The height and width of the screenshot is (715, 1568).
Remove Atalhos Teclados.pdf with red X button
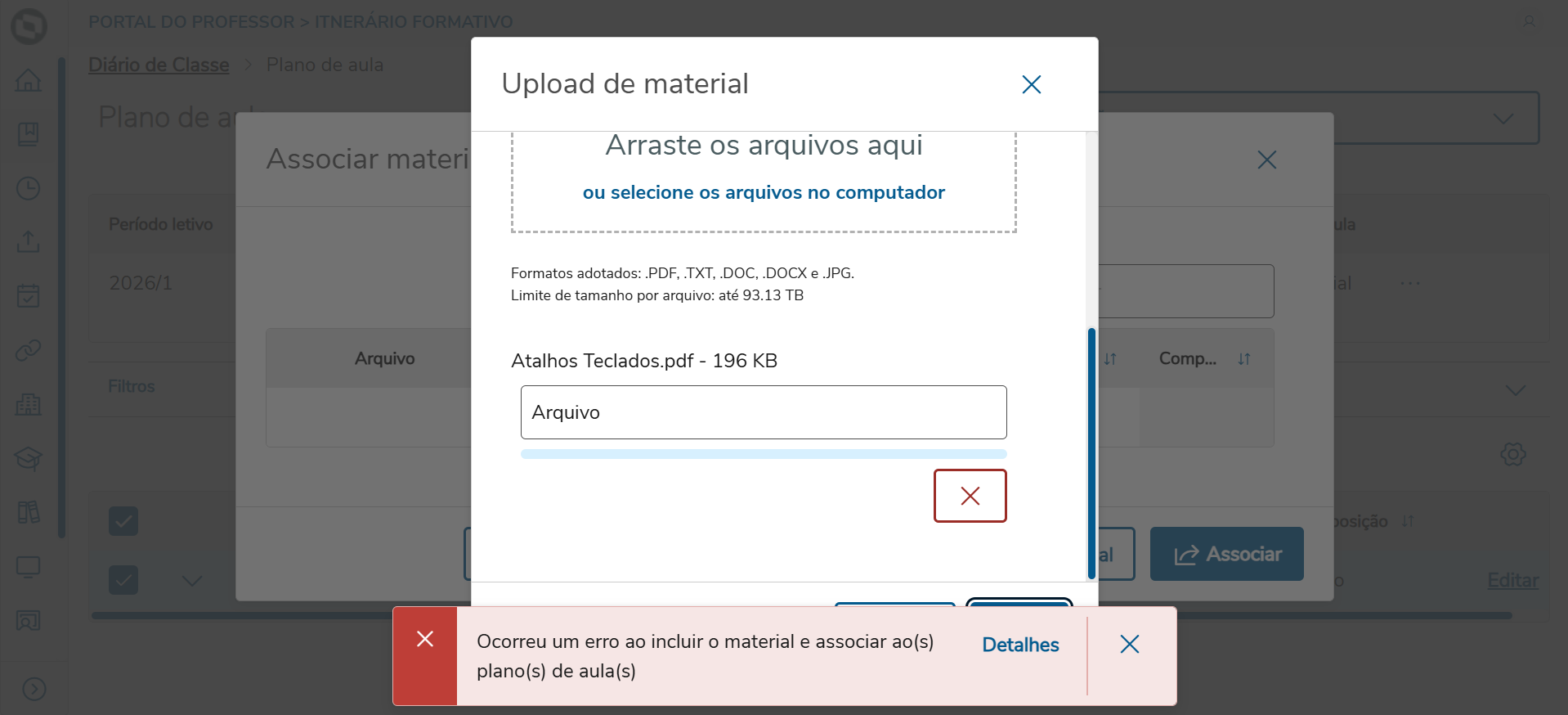pyautogui.click(x=970, y=496)
